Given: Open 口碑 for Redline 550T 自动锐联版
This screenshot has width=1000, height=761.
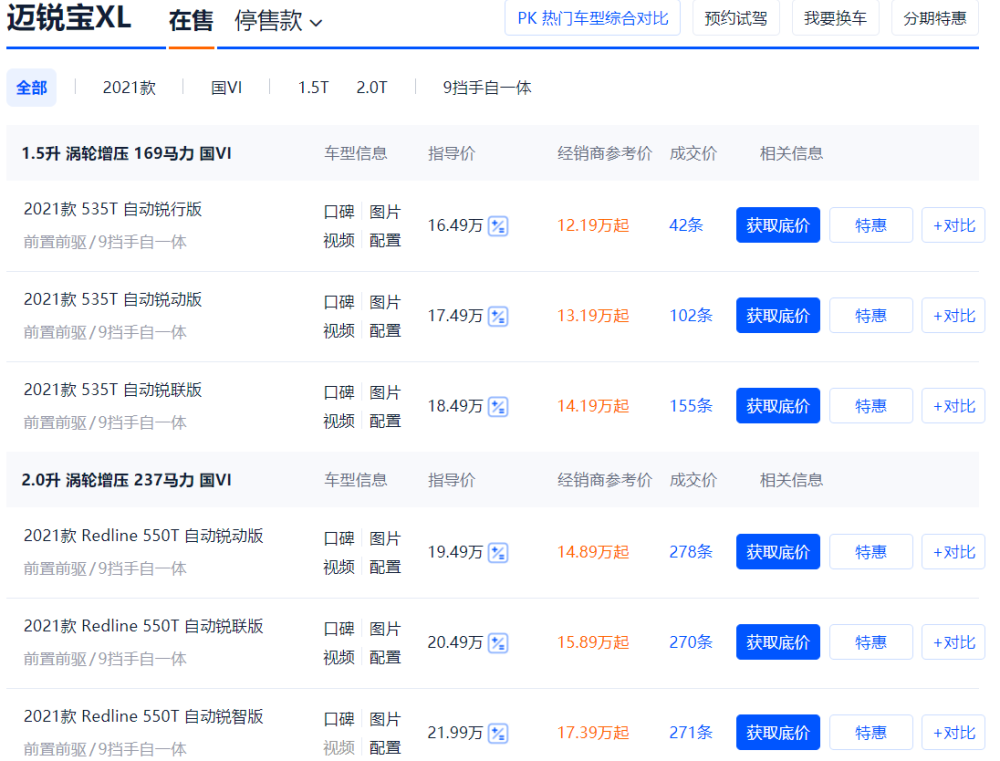Looking at the screenshot, I should pos(339,629).
